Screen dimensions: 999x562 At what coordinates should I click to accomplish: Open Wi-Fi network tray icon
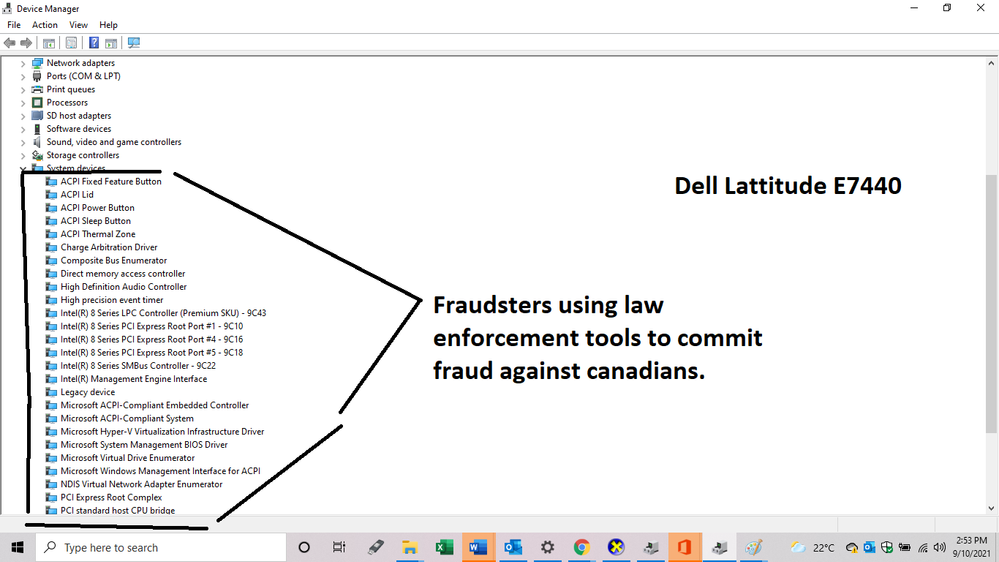point(923,547)
